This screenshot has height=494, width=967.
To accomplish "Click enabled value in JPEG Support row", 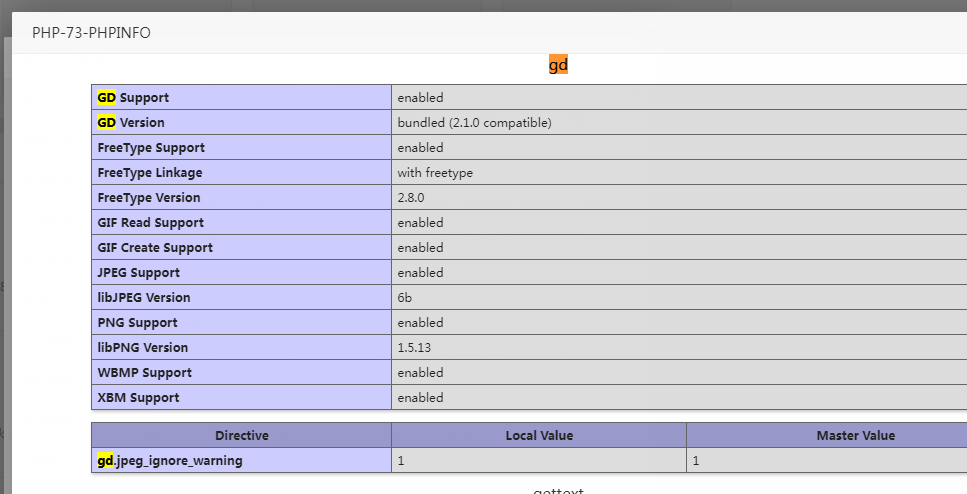I will (420, 273).
